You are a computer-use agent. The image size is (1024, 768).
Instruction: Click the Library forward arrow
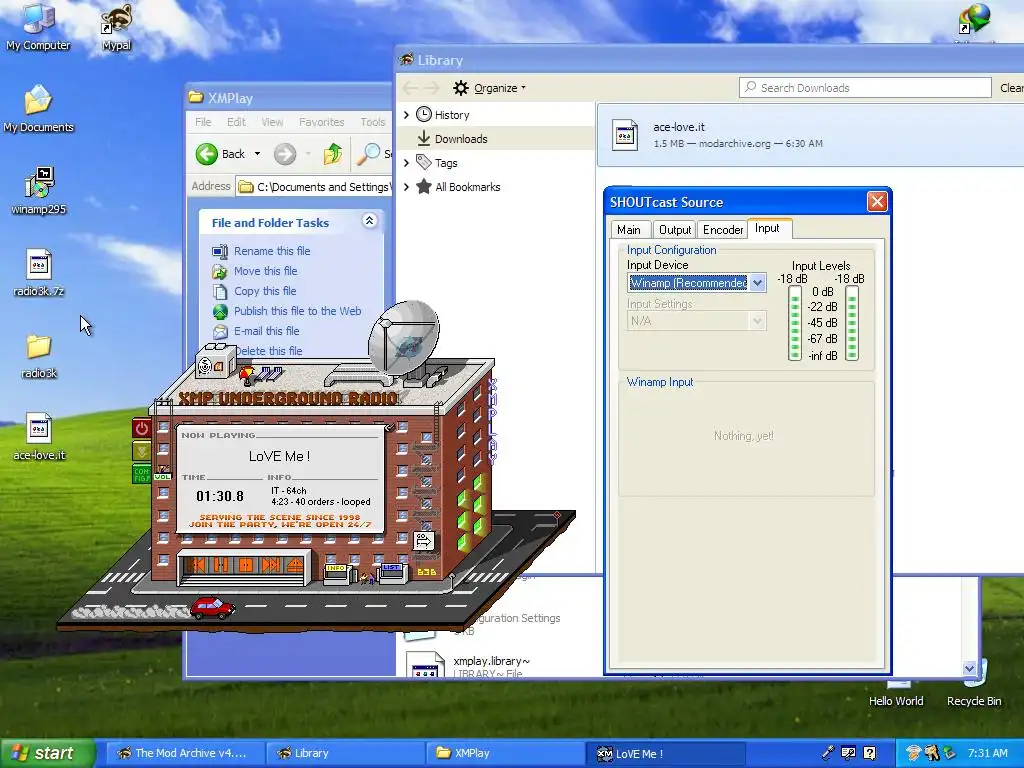coord(432,88)
